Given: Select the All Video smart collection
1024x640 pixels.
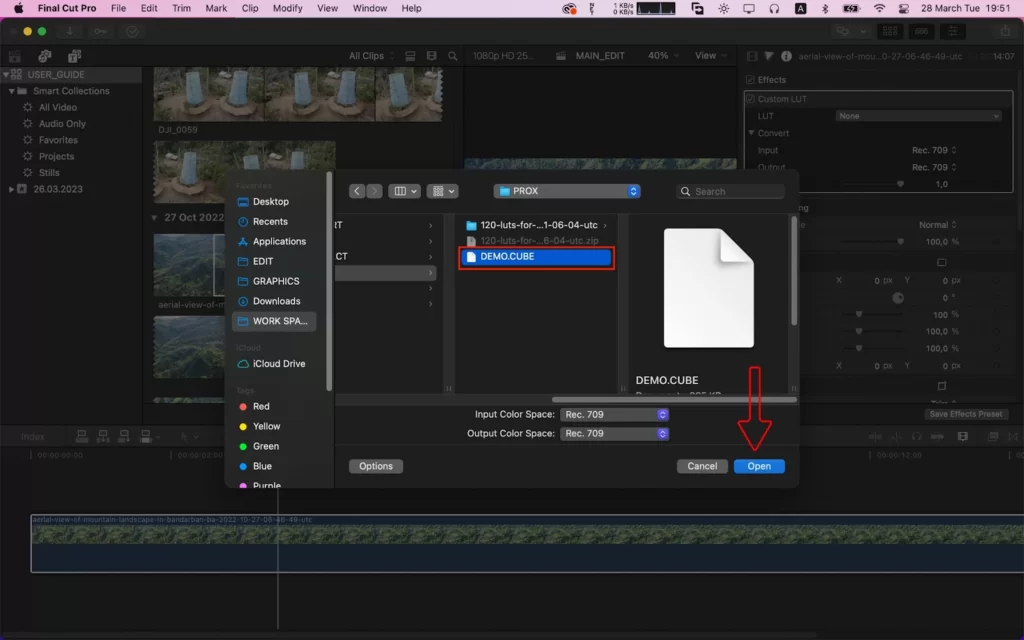Looking at the screenshot, I should point(57,107).
